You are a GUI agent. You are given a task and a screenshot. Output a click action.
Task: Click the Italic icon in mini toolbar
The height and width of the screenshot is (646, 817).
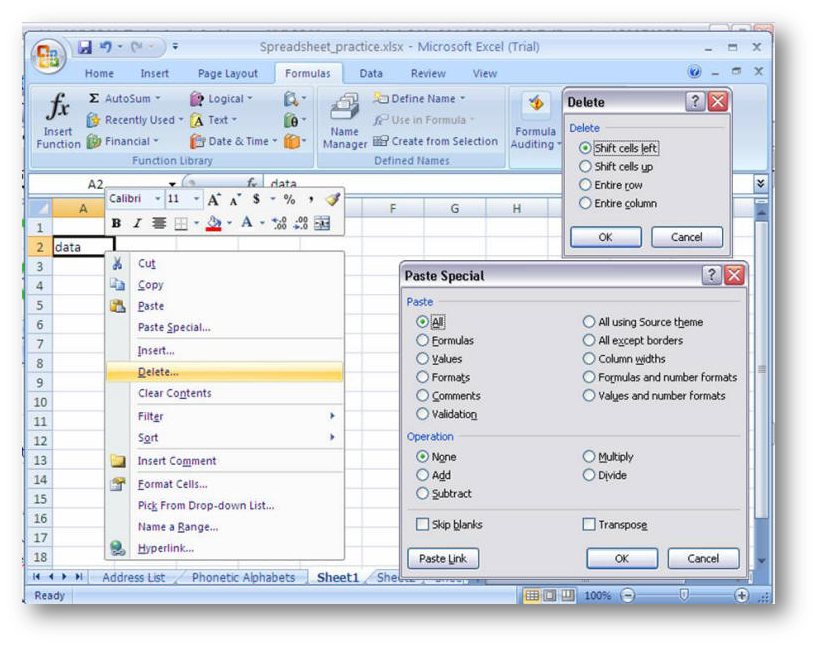tap(137, 224)
